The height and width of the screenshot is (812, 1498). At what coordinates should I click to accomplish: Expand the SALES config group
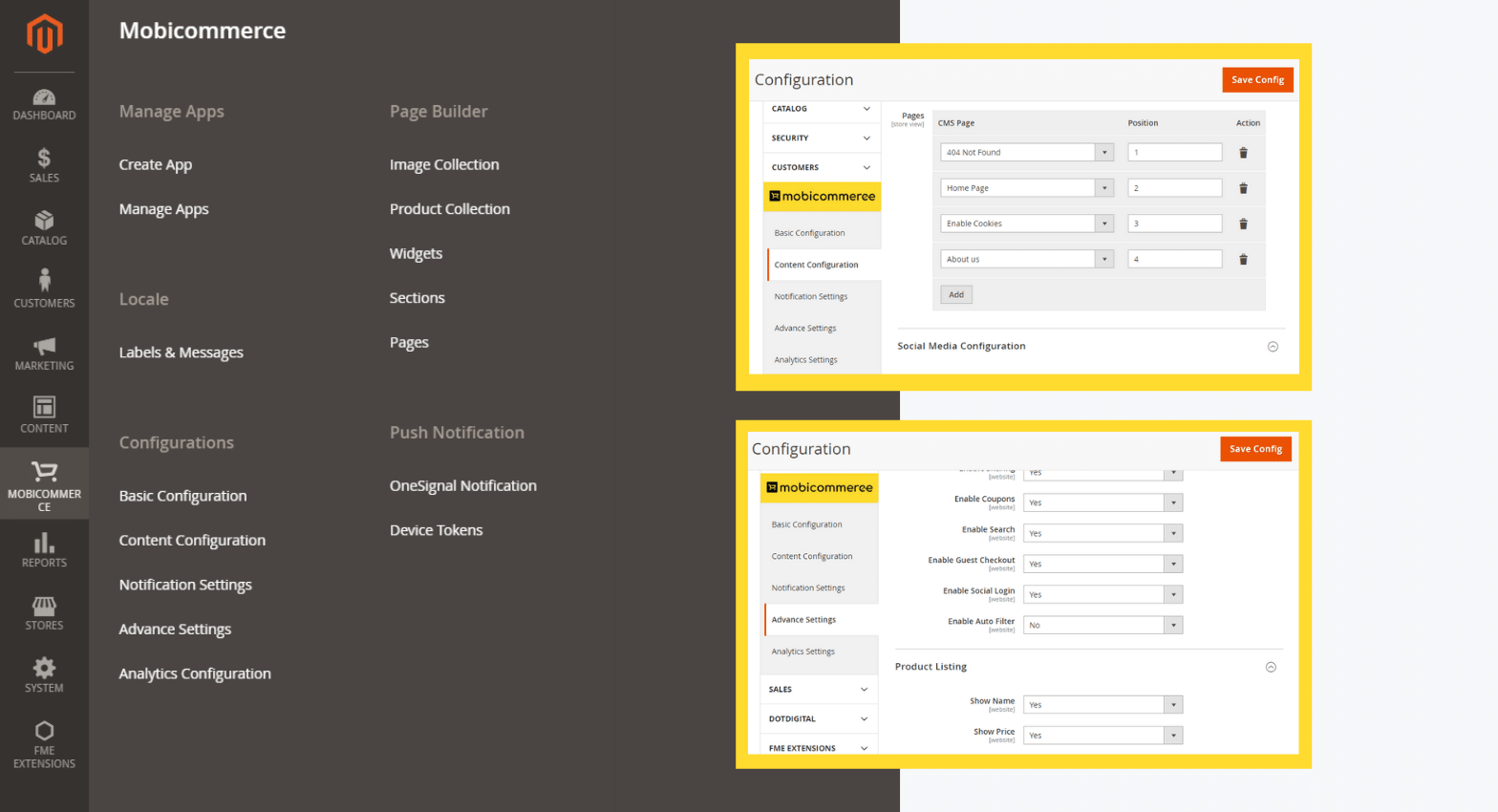coord(819,689)
